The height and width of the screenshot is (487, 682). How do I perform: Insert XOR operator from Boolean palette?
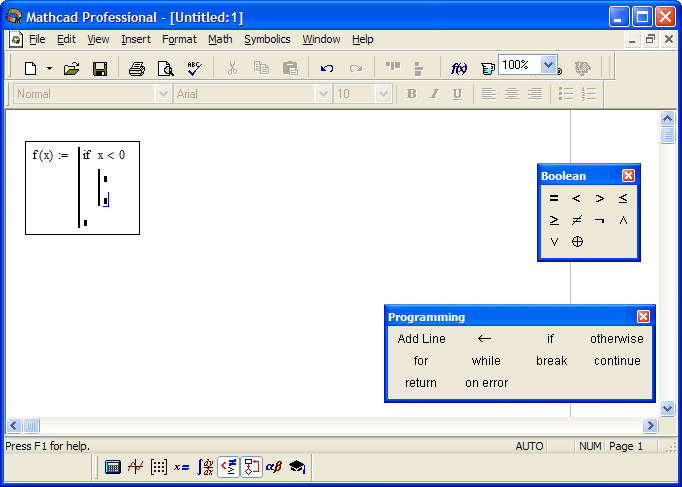click(x=577, y=242)
